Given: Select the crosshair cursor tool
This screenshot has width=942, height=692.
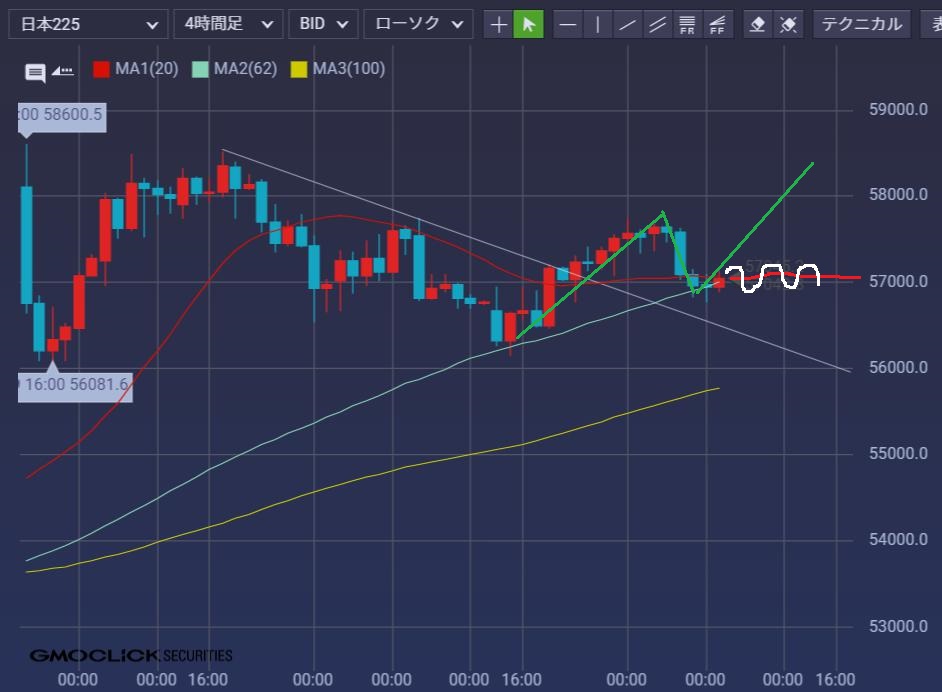Looking at the screenshot, I should pyautogui.click(x=498, y=24).
